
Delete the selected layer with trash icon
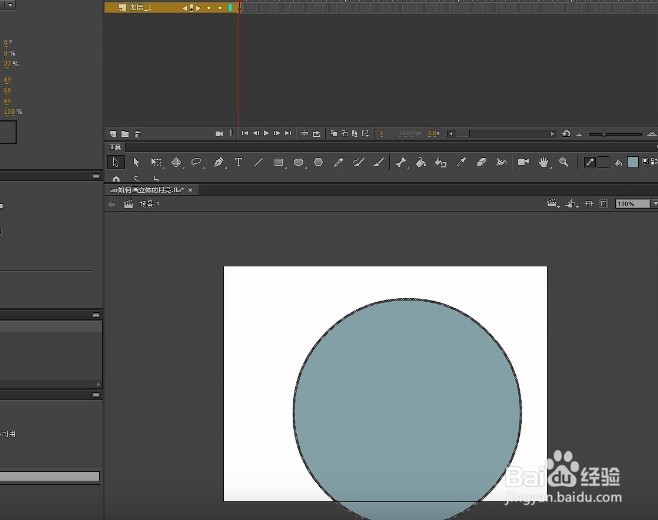[x=137, y=134]
